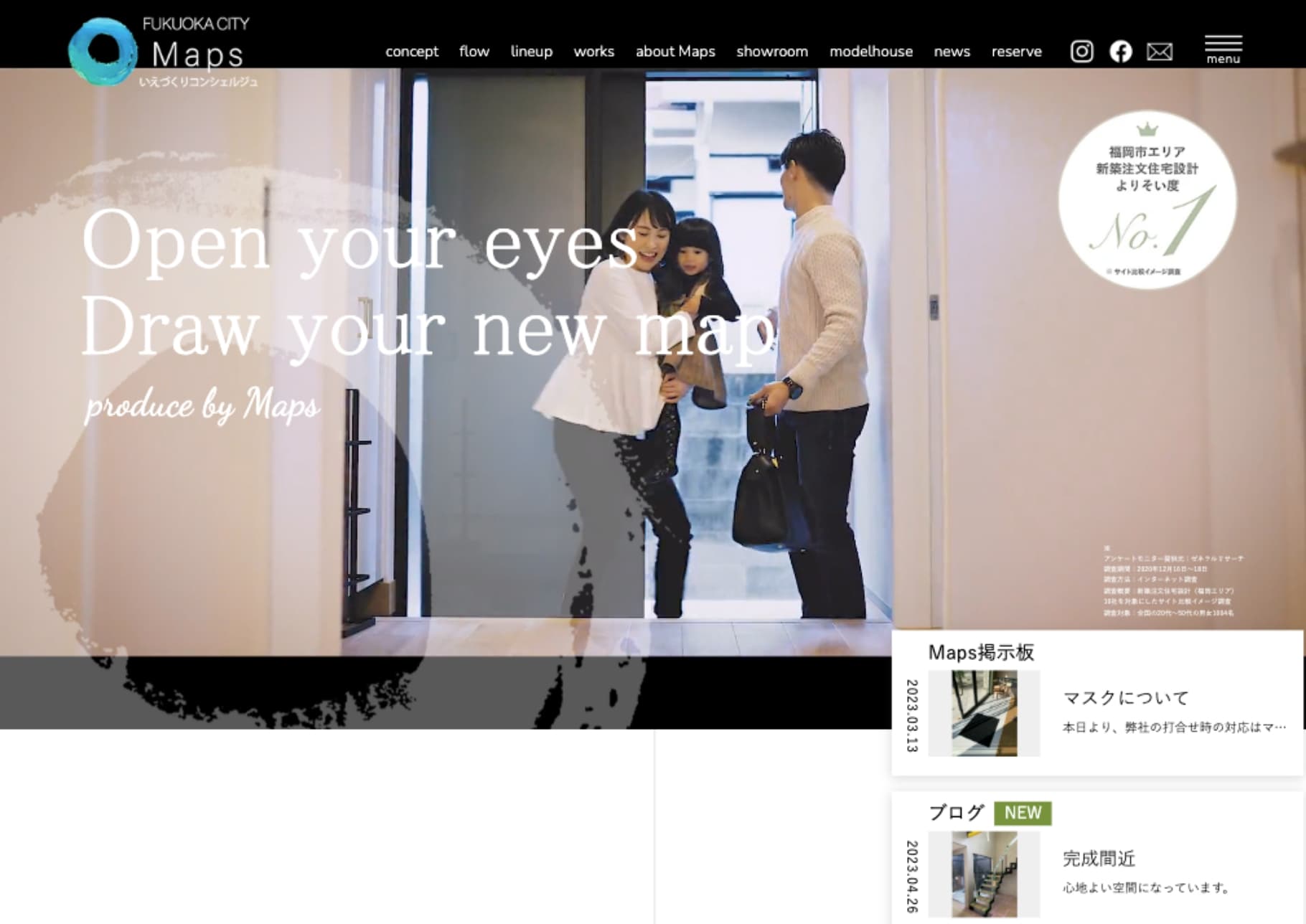
Task: Click the 2023.03.13 date label
Action: 912,715
